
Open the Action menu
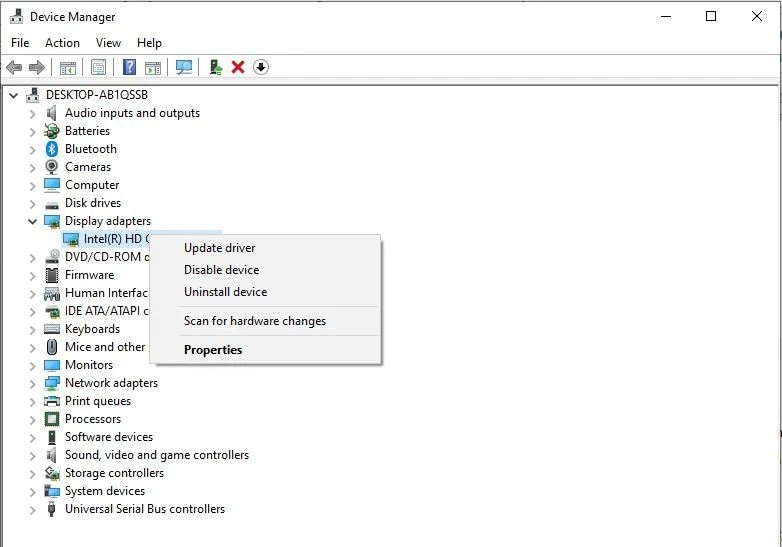tap(62, 43)
